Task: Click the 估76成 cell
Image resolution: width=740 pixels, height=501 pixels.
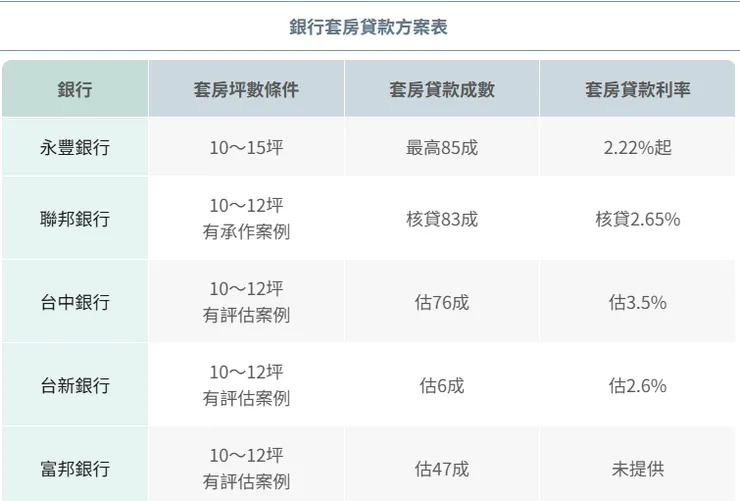Action: tap(442, 302)
